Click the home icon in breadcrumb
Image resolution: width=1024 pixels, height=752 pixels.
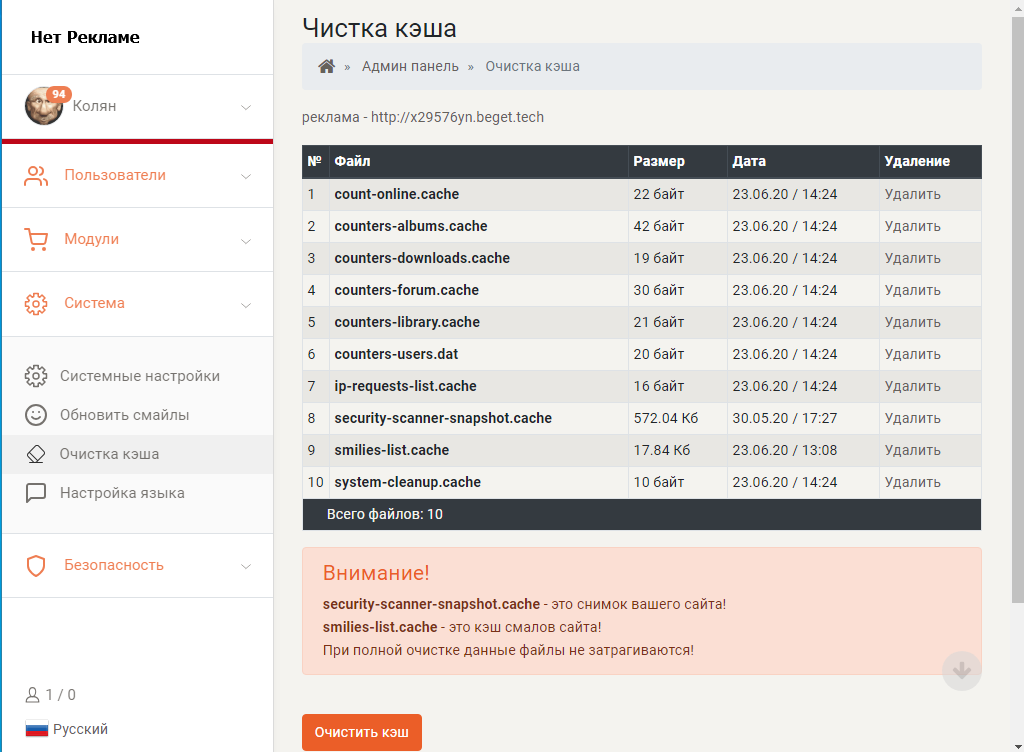326,67
